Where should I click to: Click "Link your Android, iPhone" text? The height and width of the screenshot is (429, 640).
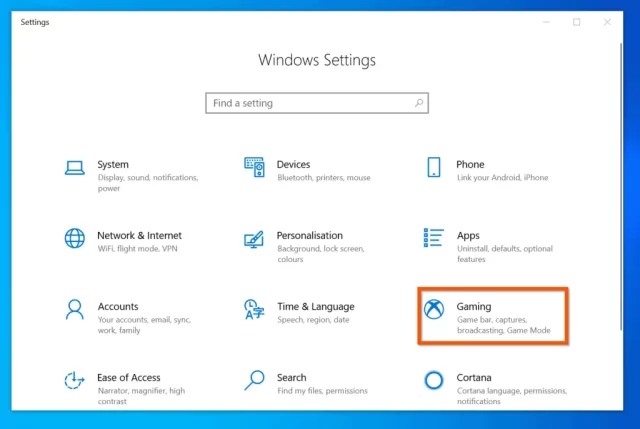coord(502,178)
